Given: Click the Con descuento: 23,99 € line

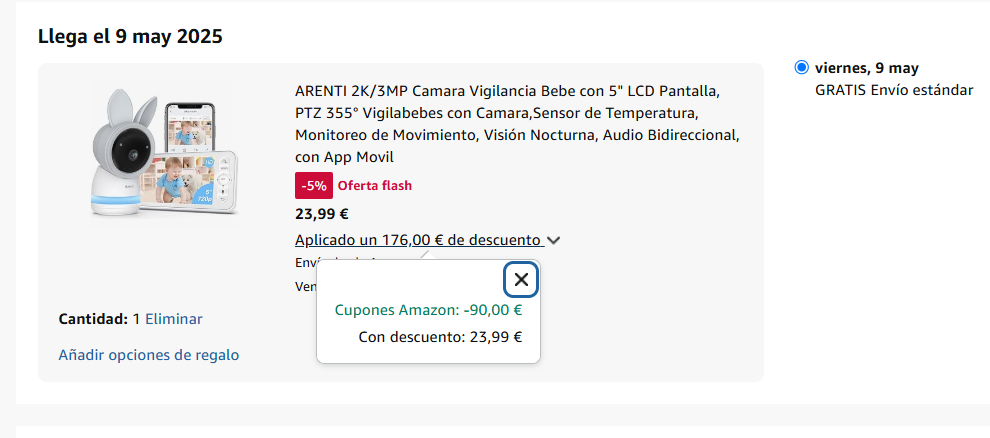Looking at the screenshot, I should click(441, 337).
